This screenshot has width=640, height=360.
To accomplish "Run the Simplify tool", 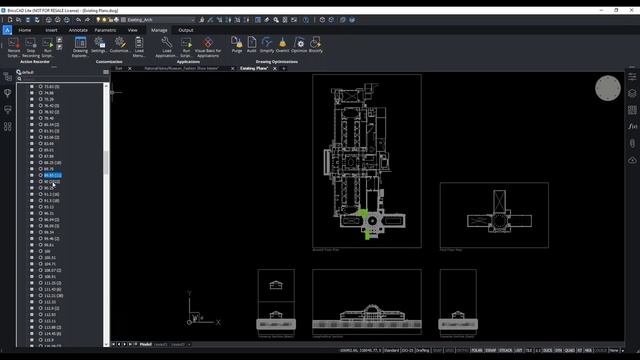I will coord(267,44).
